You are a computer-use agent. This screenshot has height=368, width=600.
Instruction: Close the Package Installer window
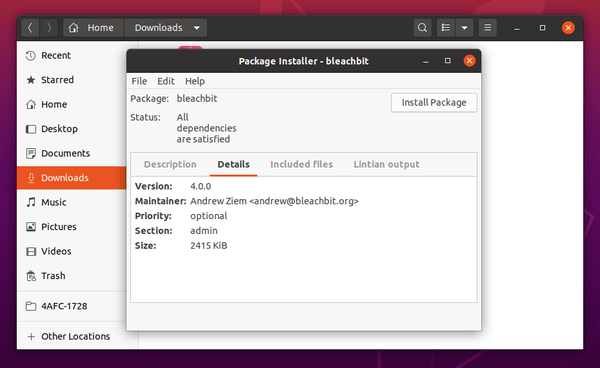coord(469,61)
